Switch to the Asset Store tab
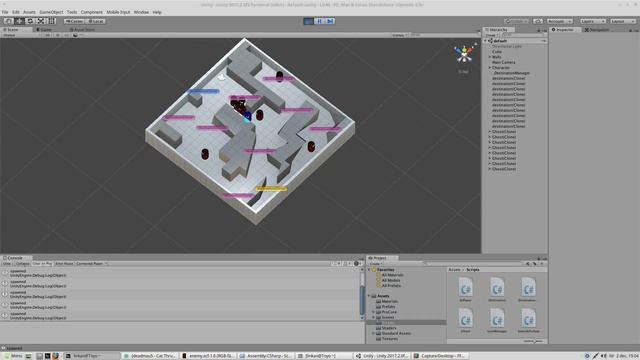Viewport: 640px width, 360px height. [82, 29]
